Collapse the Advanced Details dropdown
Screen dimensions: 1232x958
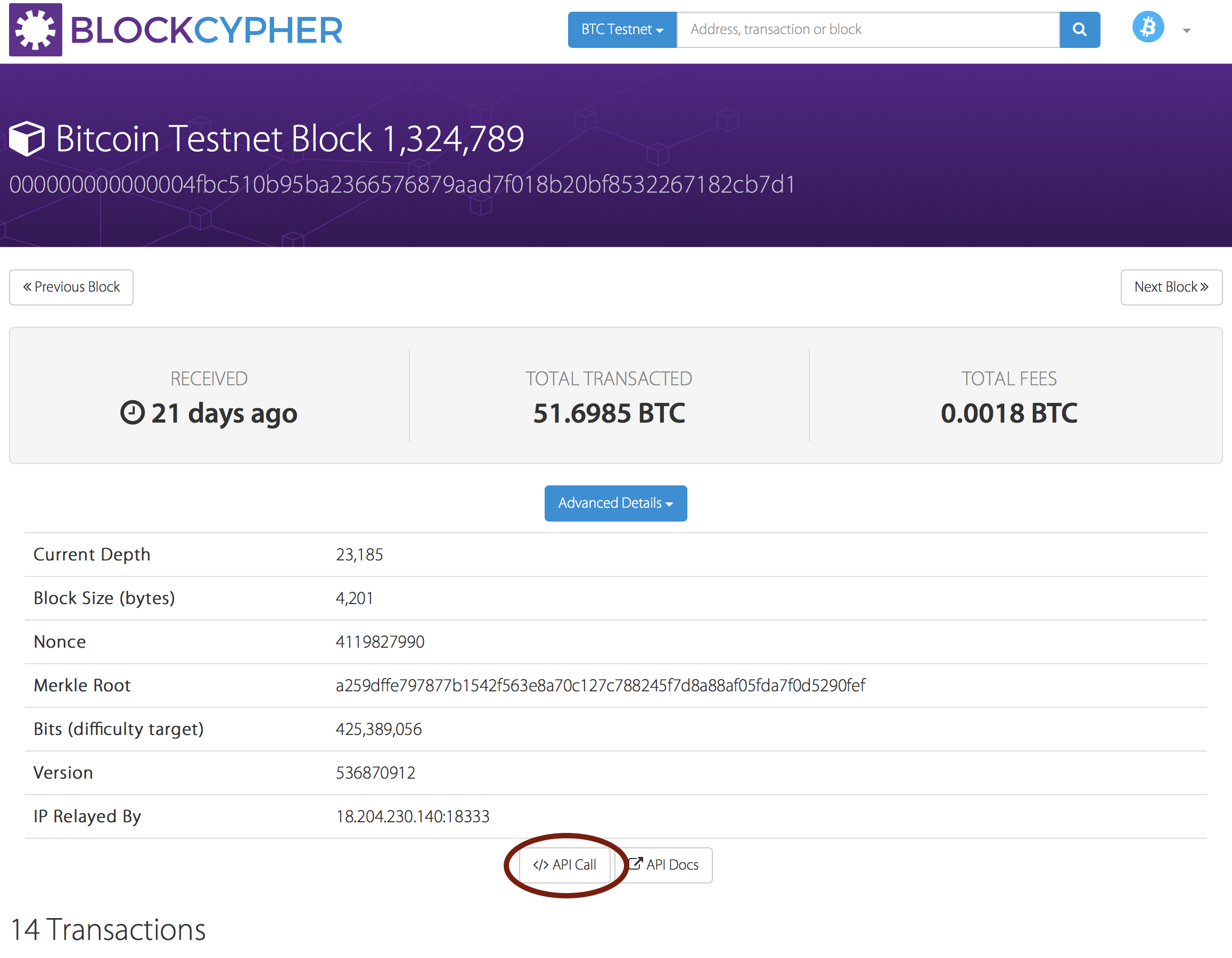(x=615, y=503)
